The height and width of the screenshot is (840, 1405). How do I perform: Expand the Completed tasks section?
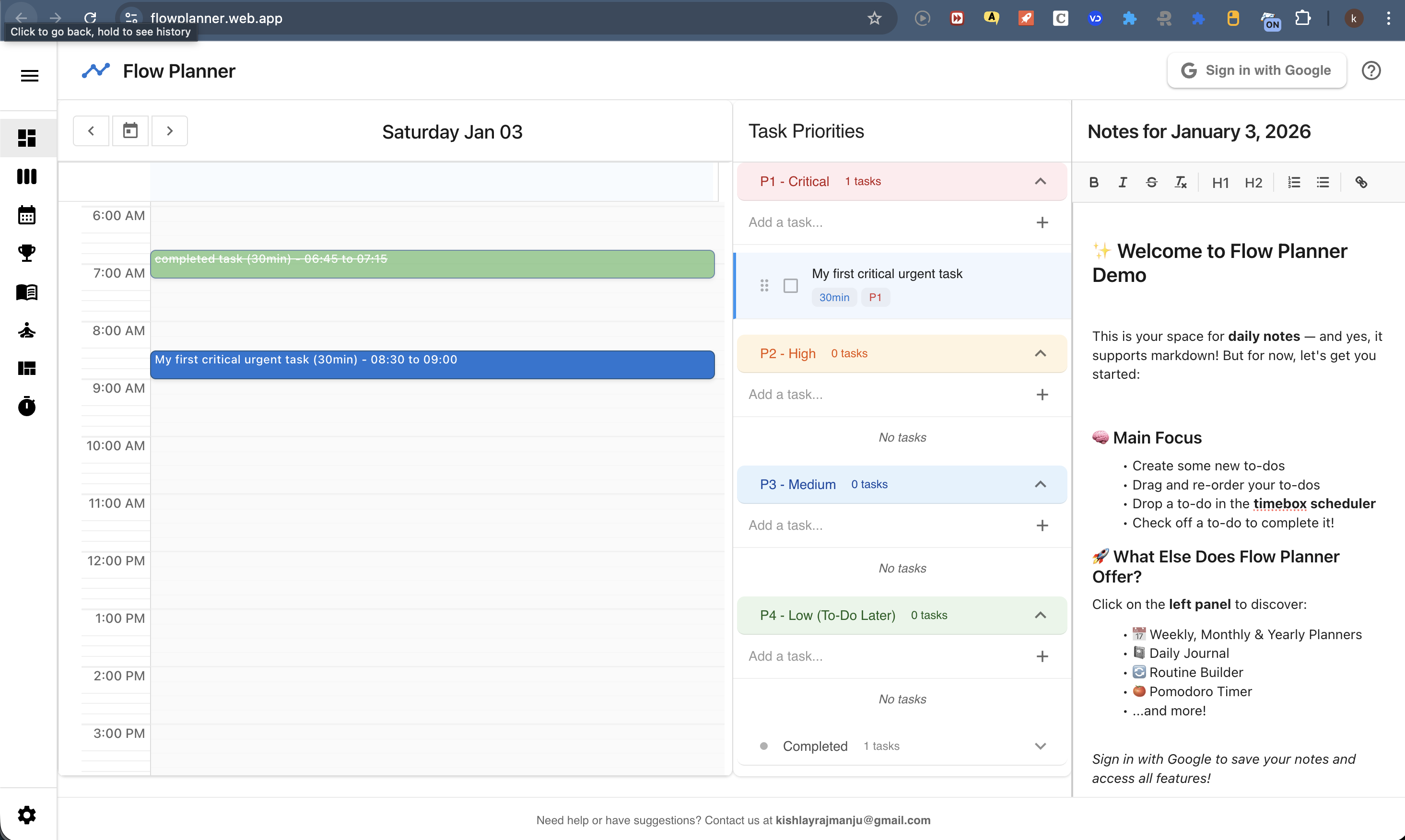tap(1041, 746)
